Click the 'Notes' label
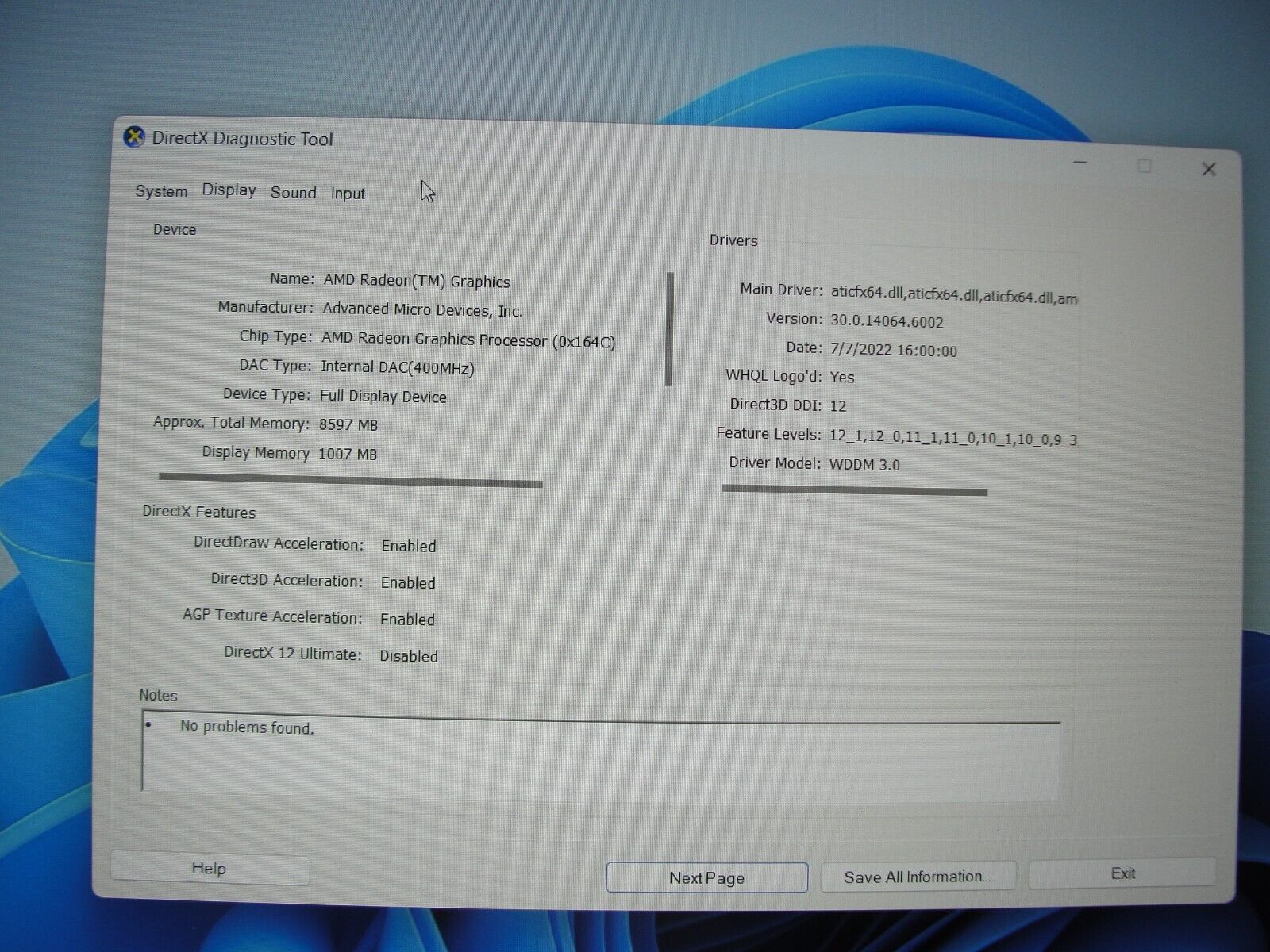The height and width of the screenshot is (952, 1270). point(158,696)
